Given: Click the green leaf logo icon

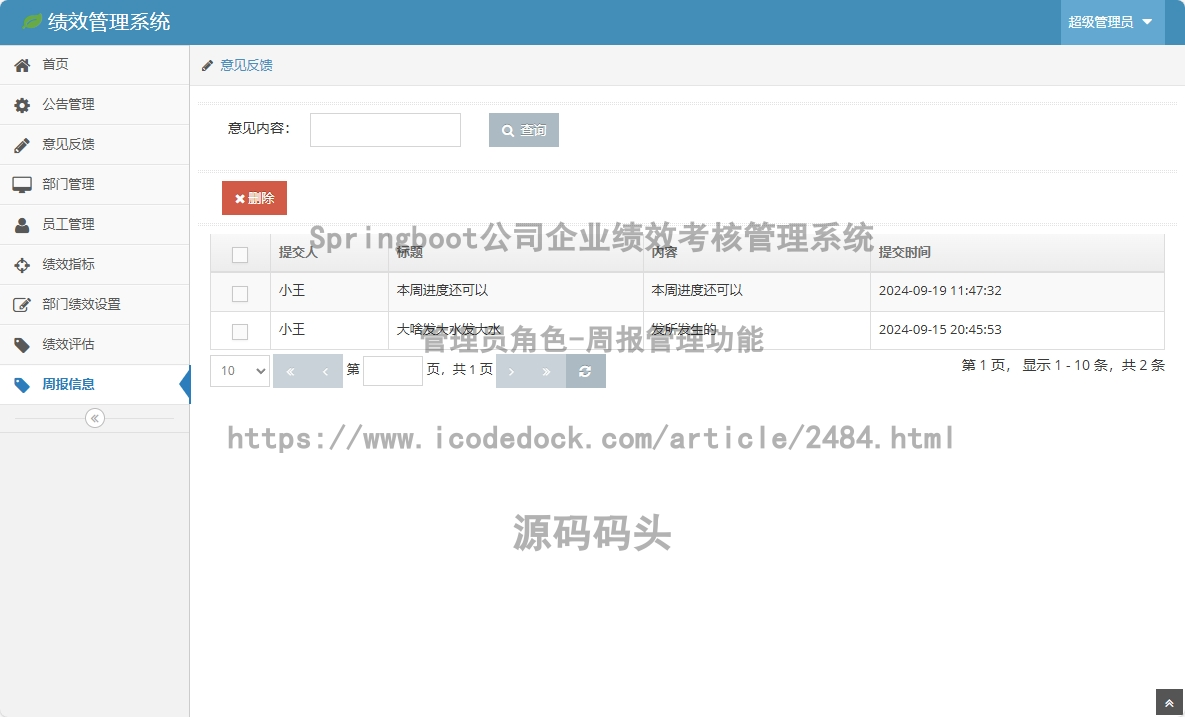Looking at the screenshot, I should [32, 21].
